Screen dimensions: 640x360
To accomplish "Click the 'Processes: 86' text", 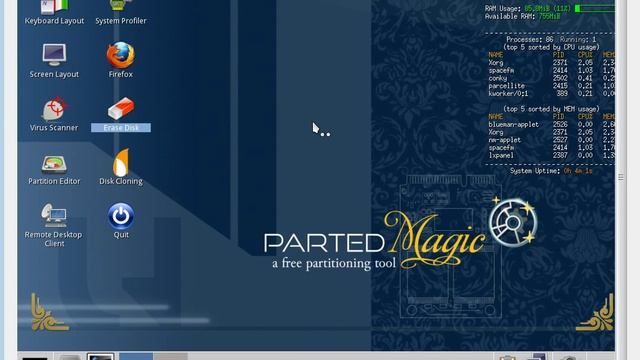I will pos(530,40).
